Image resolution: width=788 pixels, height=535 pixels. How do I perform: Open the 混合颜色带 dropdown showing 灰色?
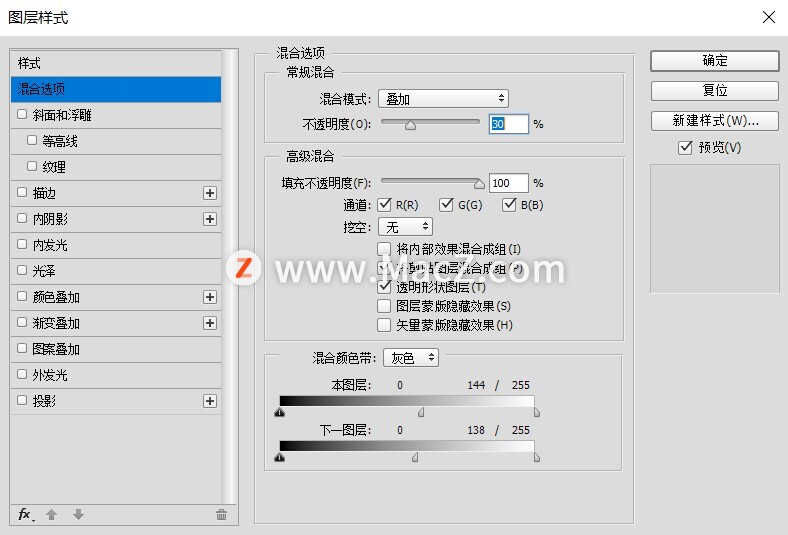click(x=411, y=358)
